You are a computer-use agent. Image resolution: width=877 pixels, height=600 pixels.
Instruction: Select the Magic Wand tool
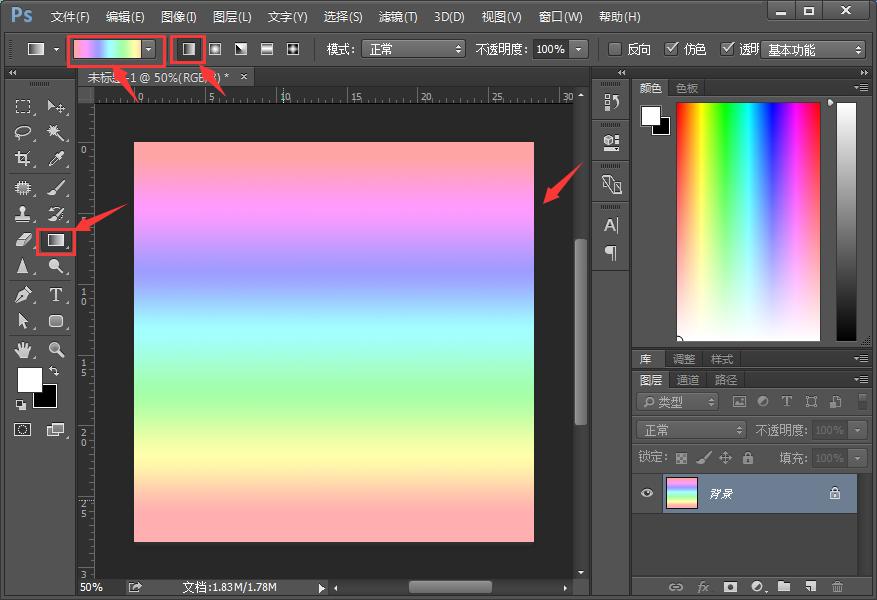pyautogui.click(x=56, y=132)
